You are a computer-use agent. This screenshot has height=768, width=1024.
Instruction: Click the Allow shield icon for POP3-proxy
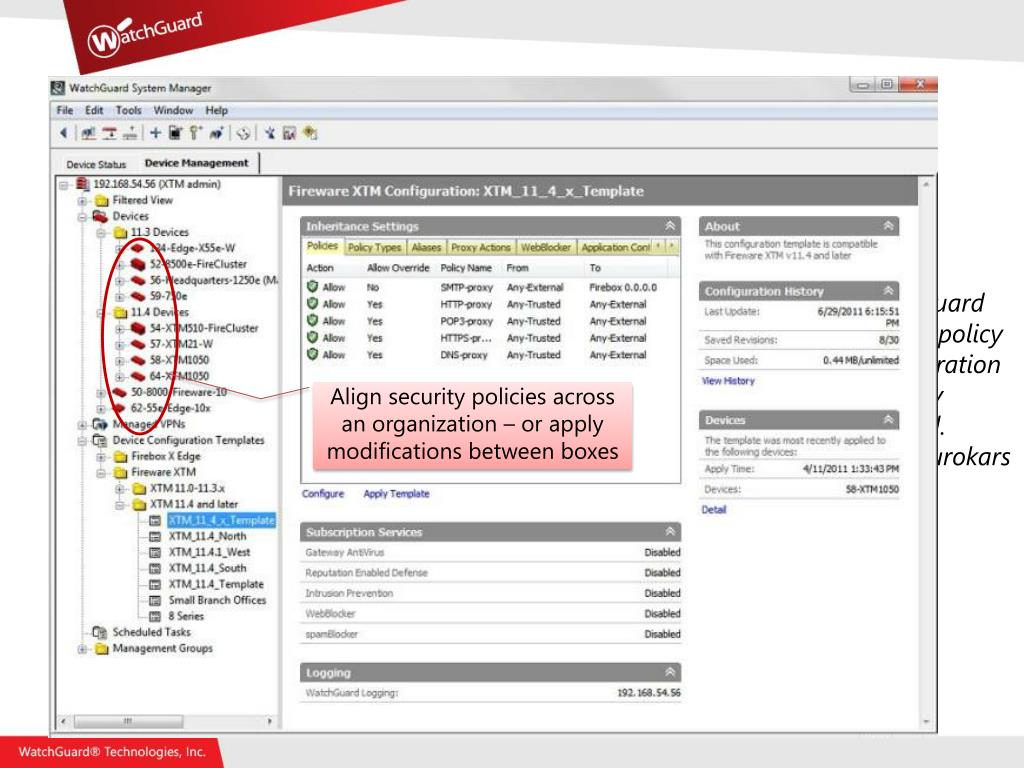pos(313,321)
